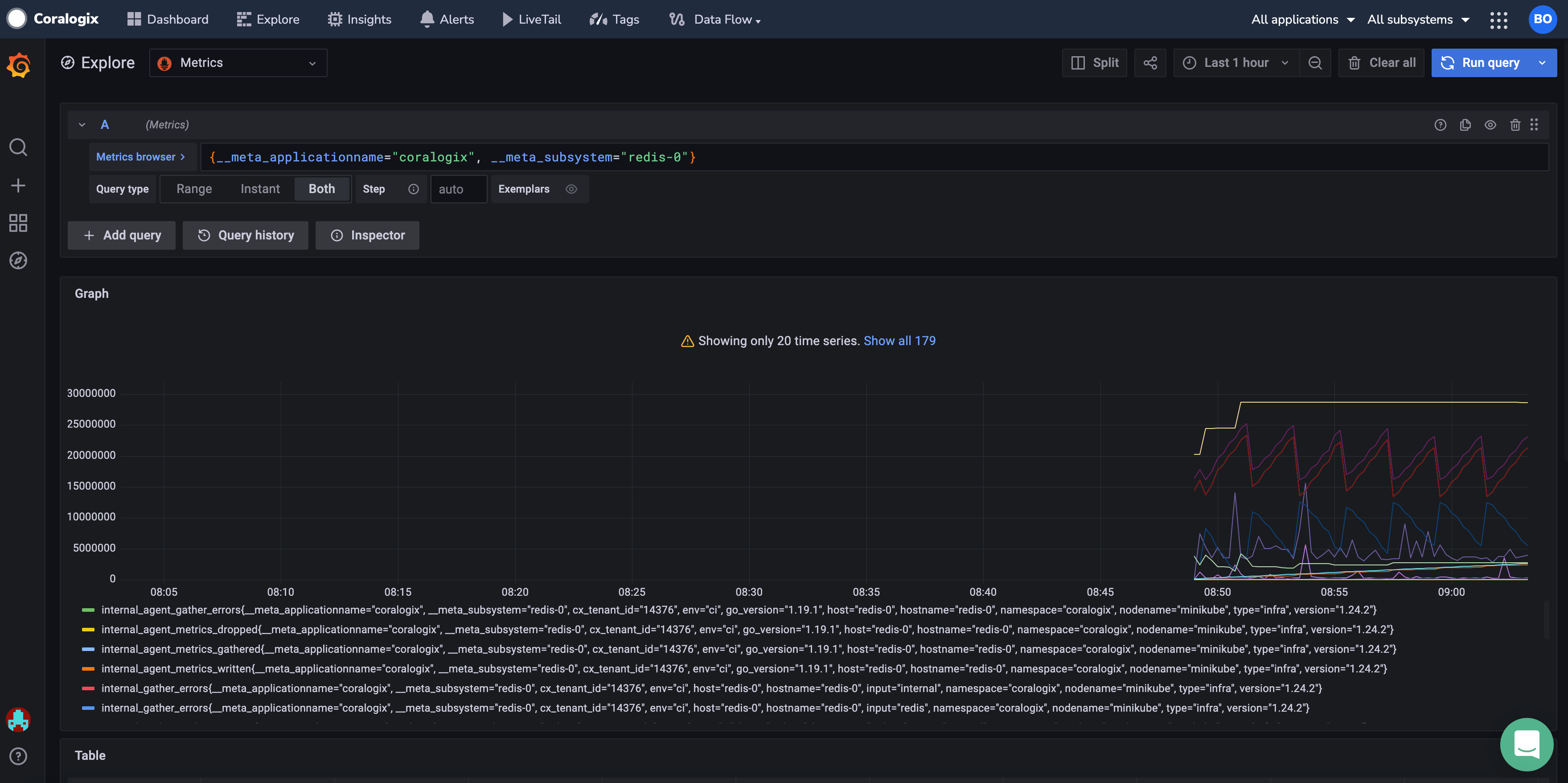This screenshot has width=1568, height=783.
Task: Open the sidebar Dashboards grid icon
Action: coord(18,223)
